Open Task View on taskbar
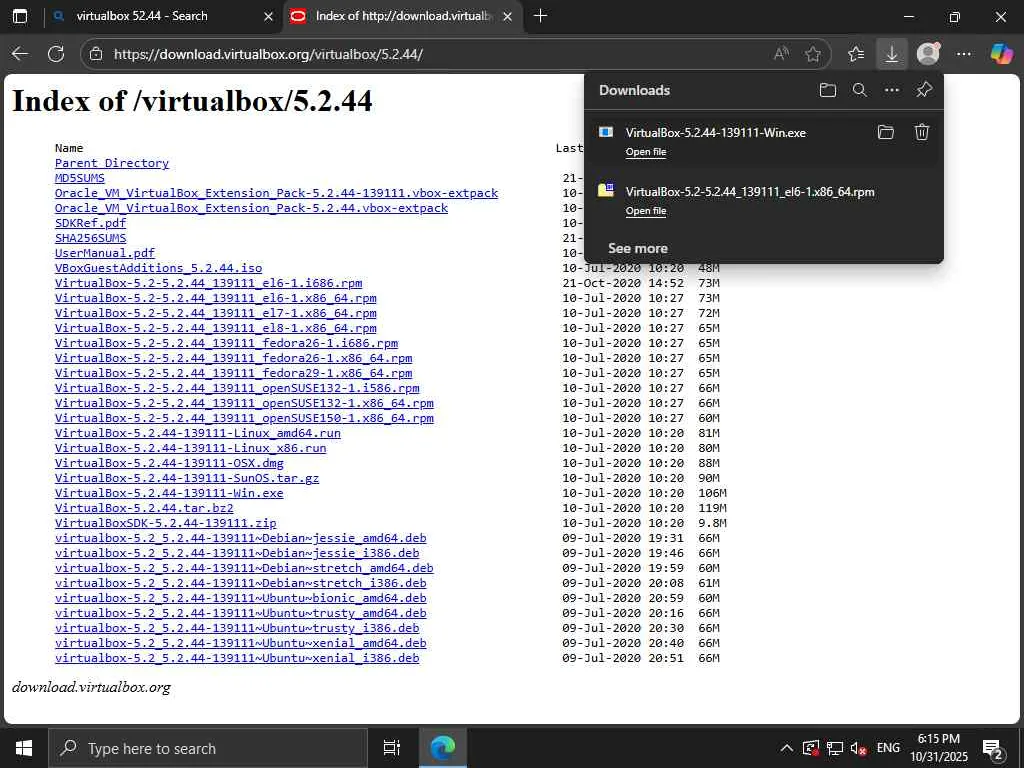Viewport: 1024px width, 768px height. pos(392,748)
